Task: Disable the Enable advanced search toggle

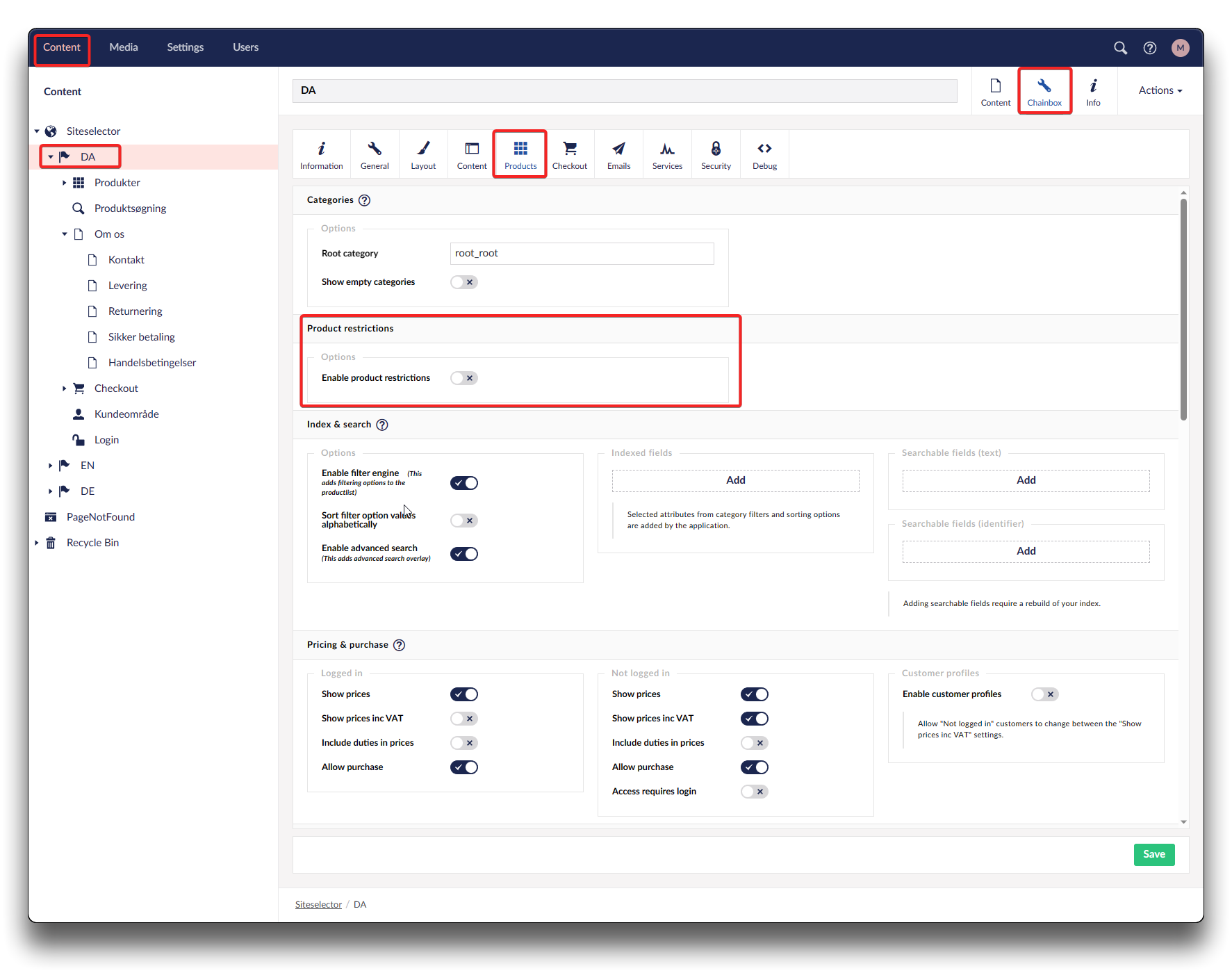Action: pos(463,554)
